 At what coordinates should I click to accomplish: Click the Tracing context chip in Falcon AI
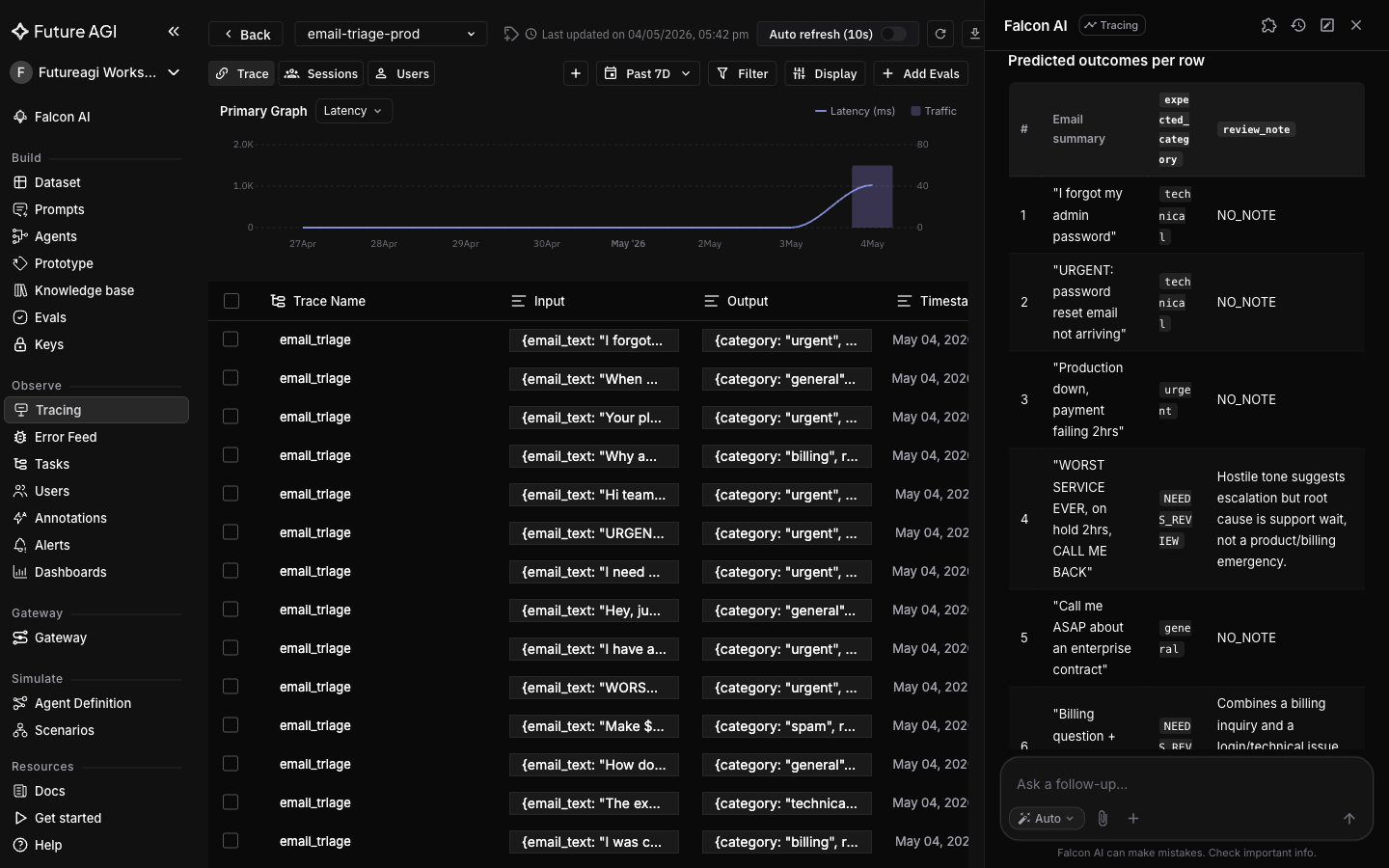click(1112, 25)
